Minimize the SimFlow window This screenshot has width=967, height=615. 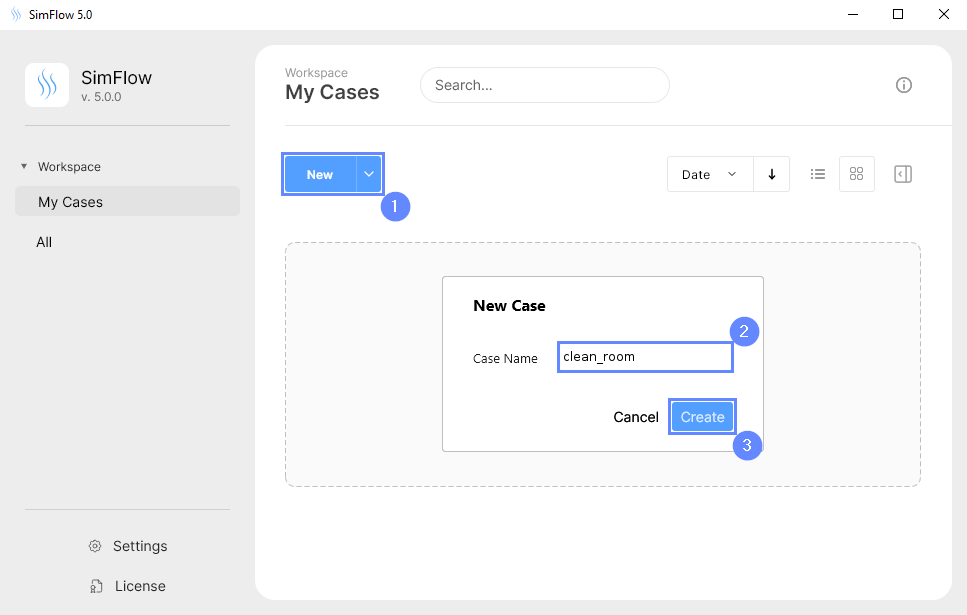[x=853, y=15]
